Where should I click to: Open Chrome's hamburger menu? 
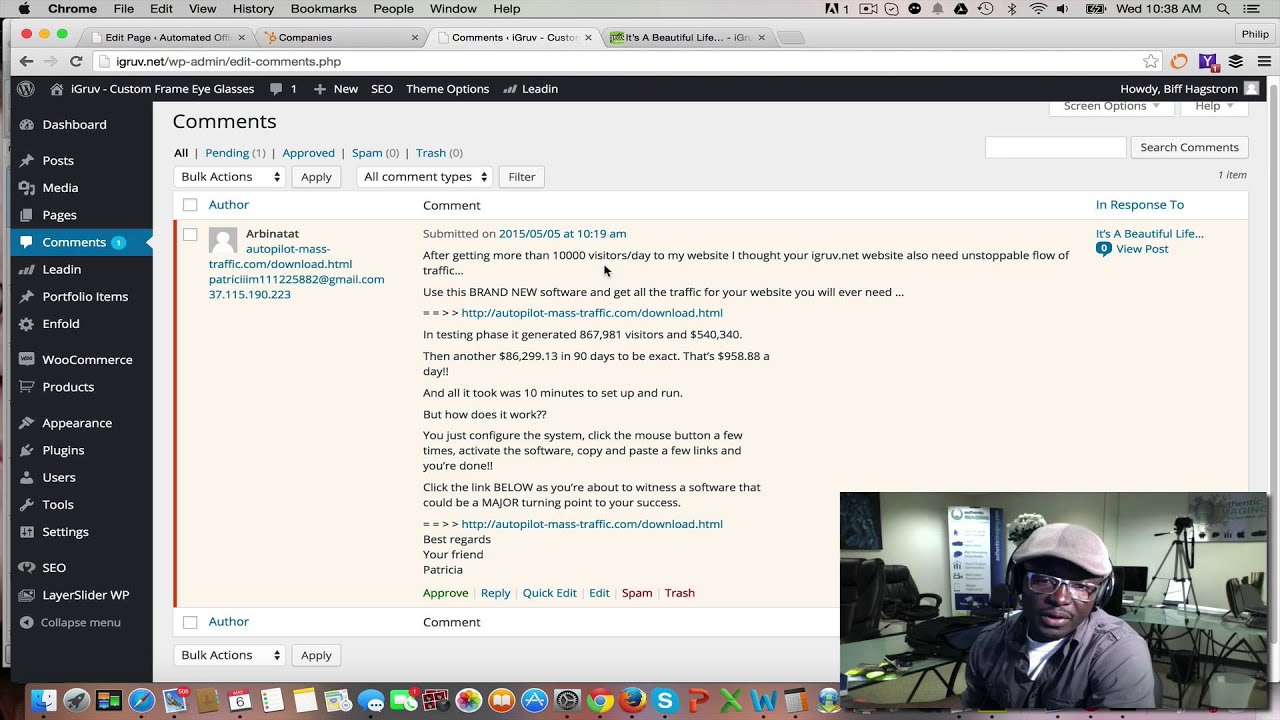[x=1264, y=62]
